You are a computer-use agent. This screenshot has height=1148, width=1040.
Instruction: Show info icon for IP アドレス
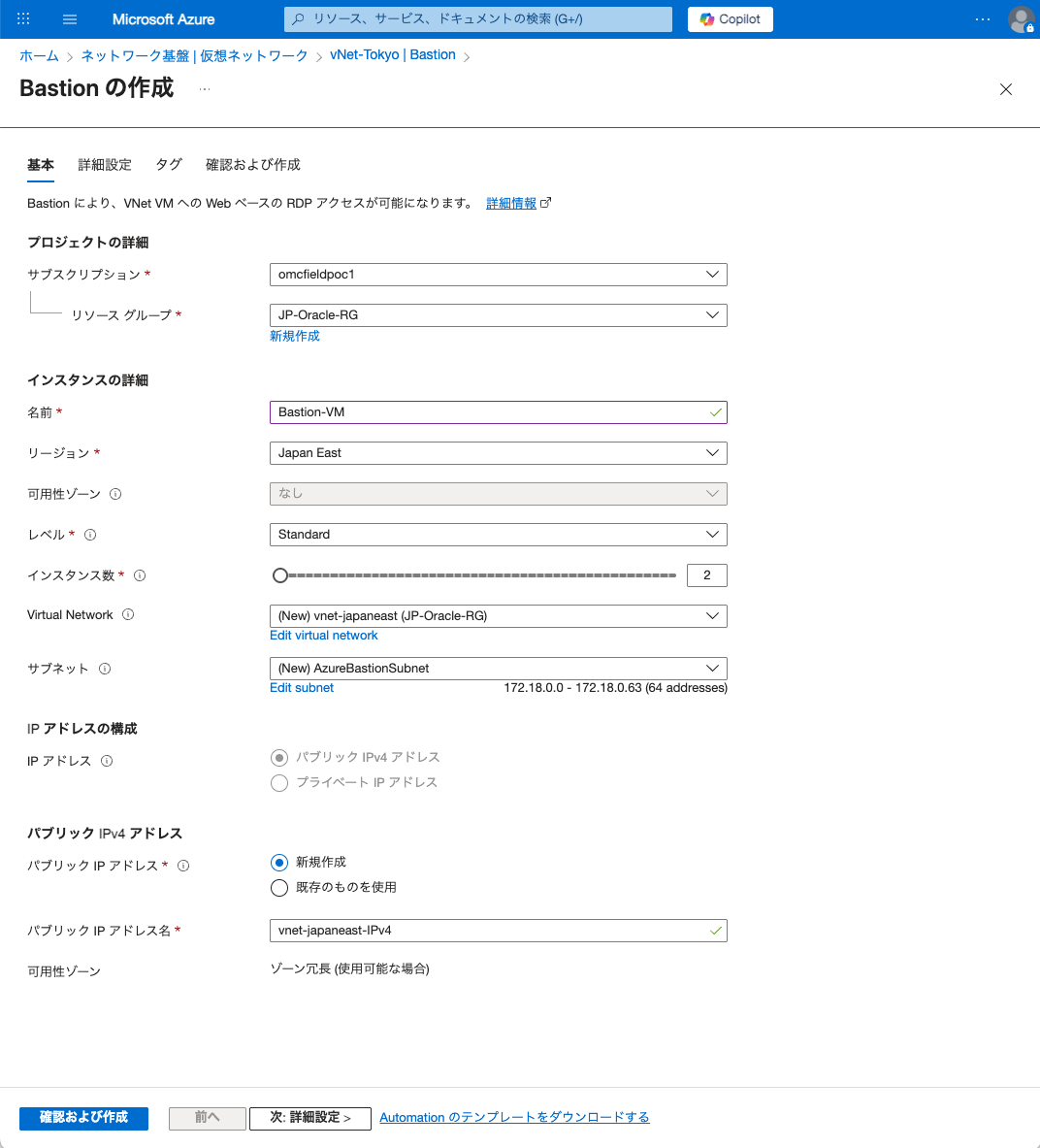point(107,762)
